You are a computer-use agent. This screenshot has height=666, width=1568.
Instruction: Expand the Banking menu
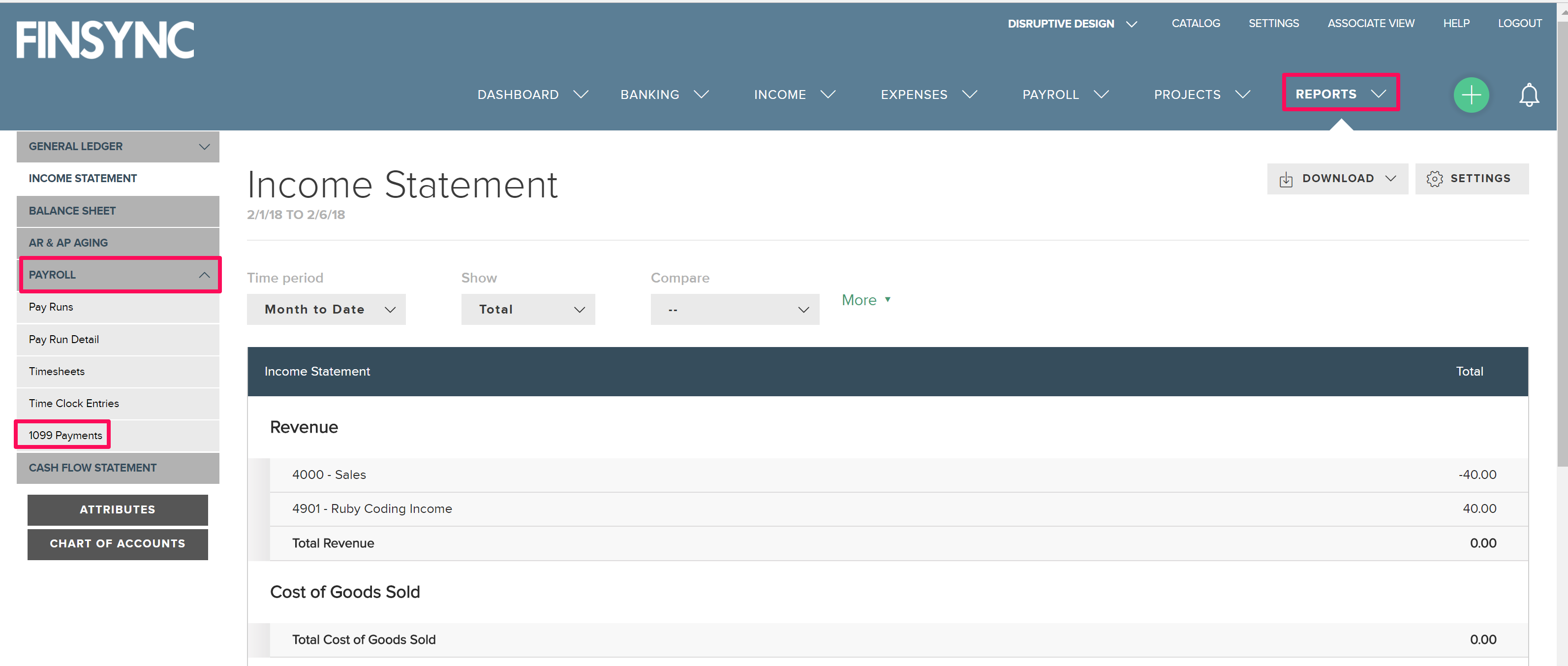(664, 95)
